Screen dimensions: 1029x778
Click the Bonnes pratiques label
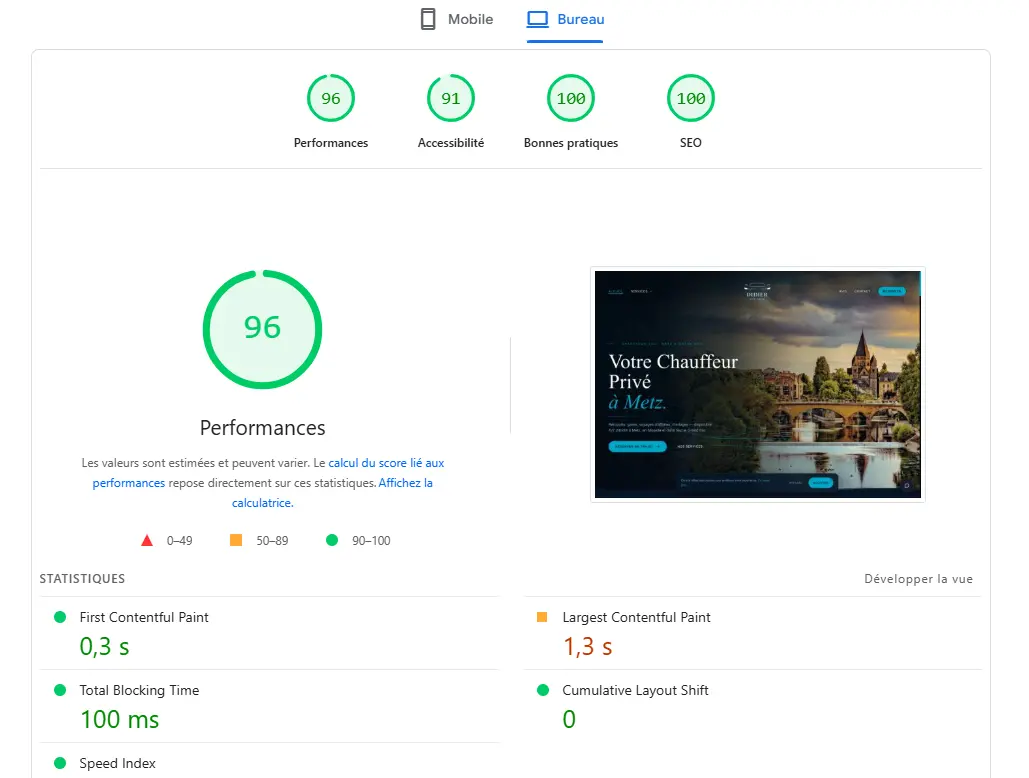(x=571, y=143)
